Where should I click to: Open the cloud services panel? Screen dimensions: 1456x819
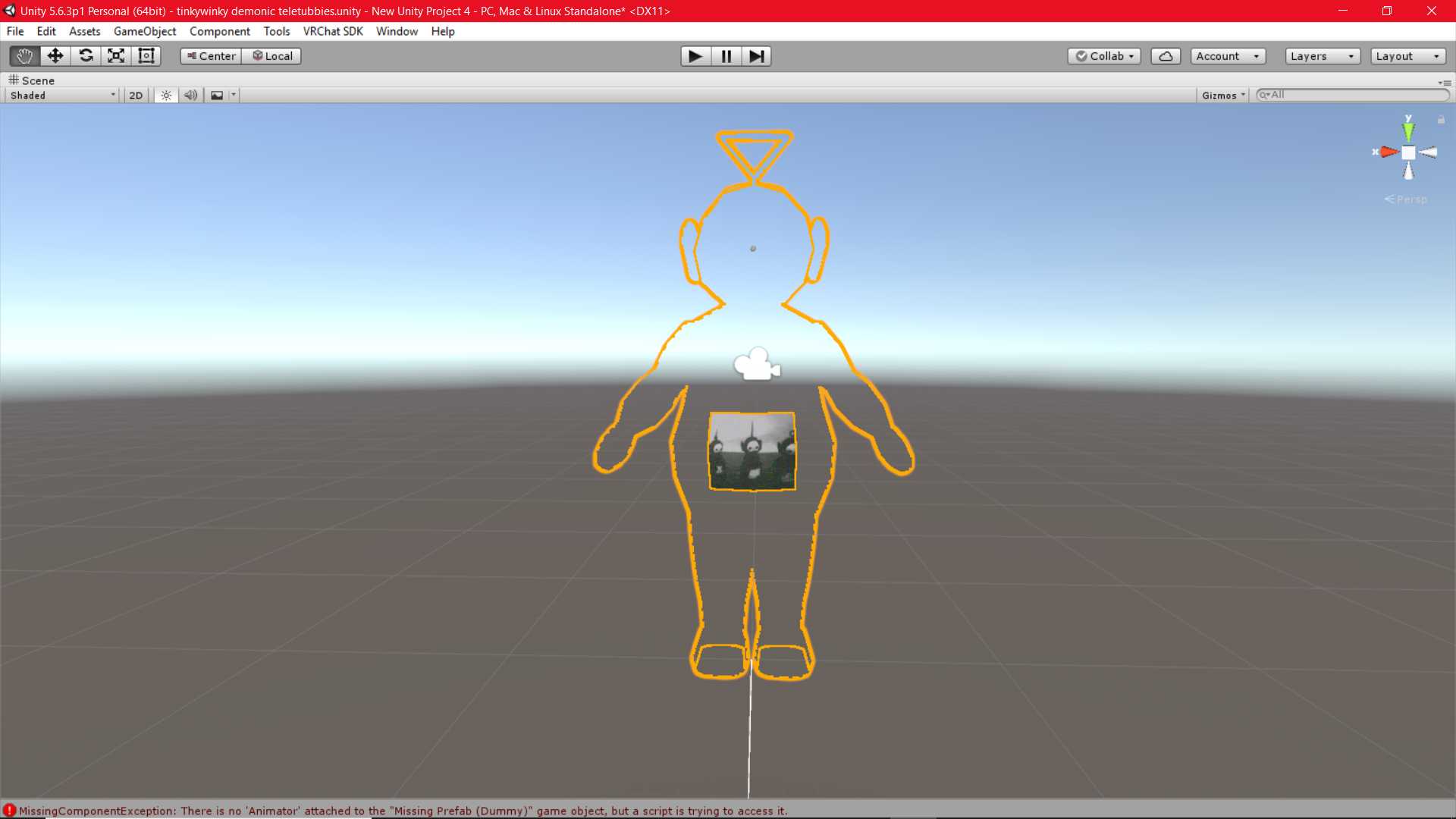coord(1166,56)
